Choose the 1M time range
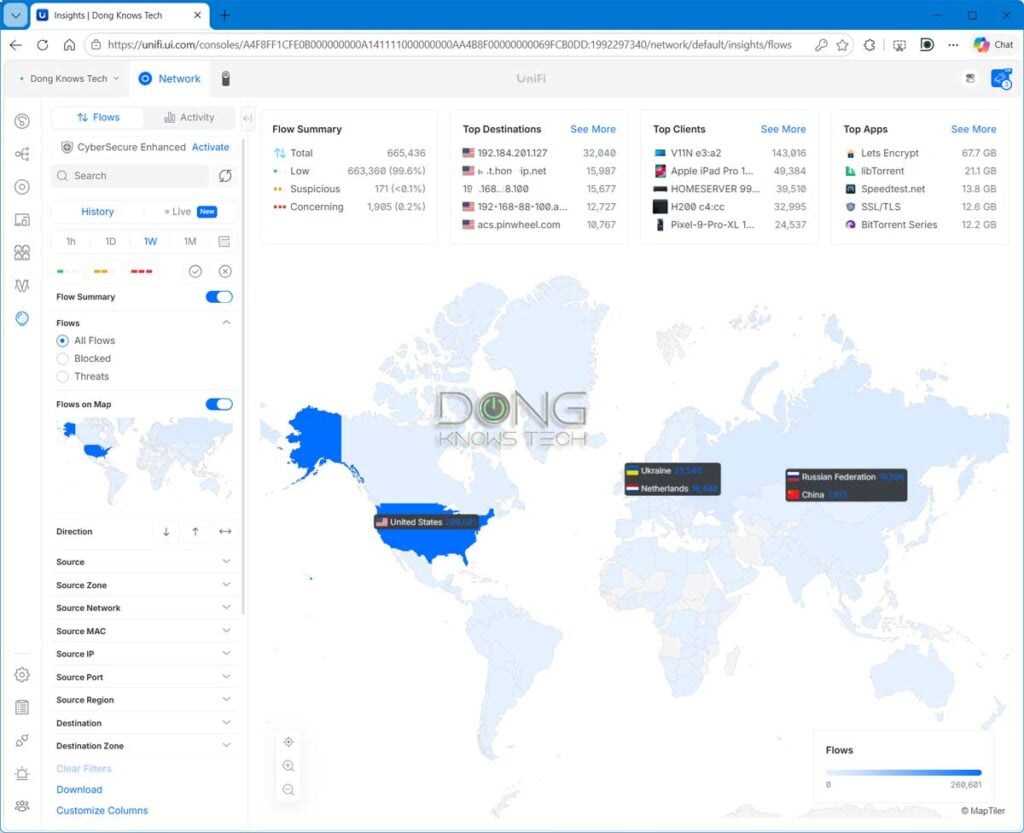The height and width of the screenshot is (833, 1024). click(x=190, y=242)
